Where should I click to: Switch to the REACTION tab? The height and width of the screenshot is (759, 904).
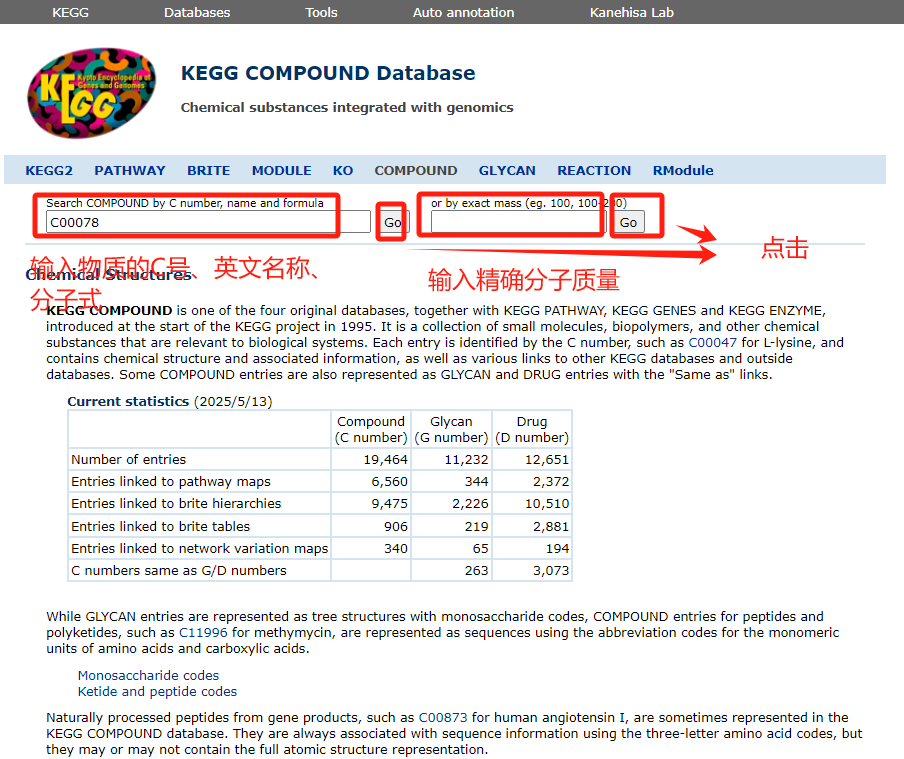point(594,171)
